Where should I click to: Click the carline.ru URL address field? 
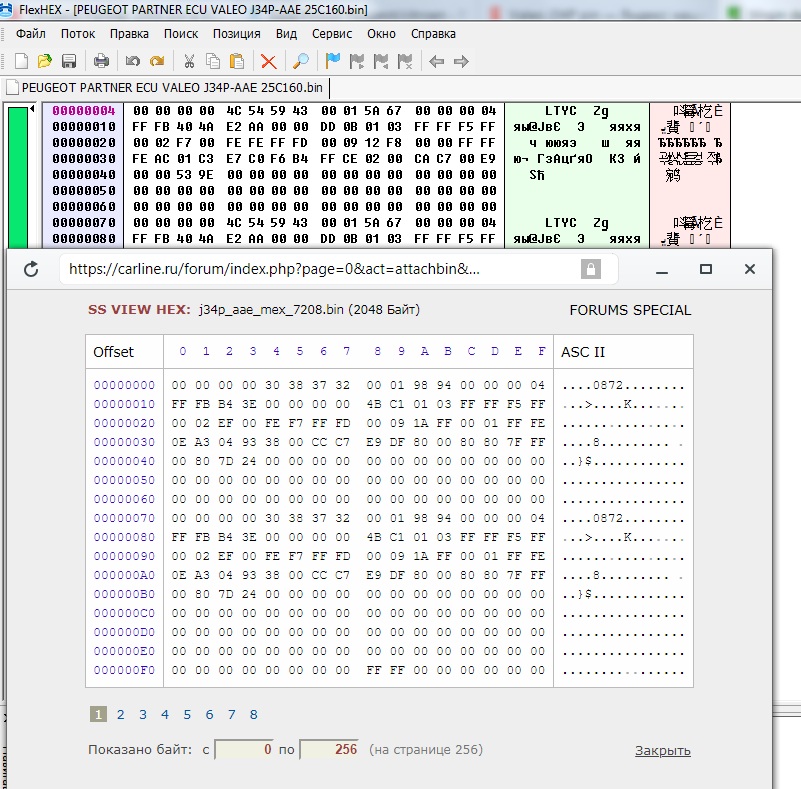[320, 269]
